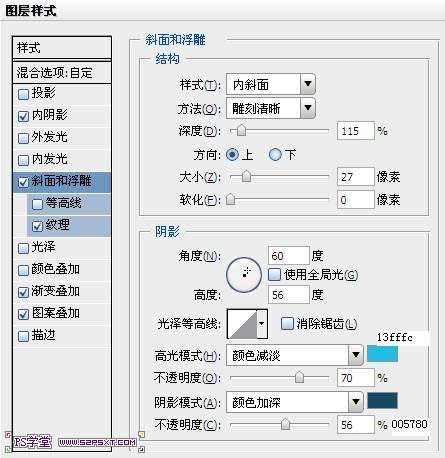Open the shadow color swatch (dark blue)
Image resolution: width=445 pixels, height=458 pixels.
tap(382, 401)
